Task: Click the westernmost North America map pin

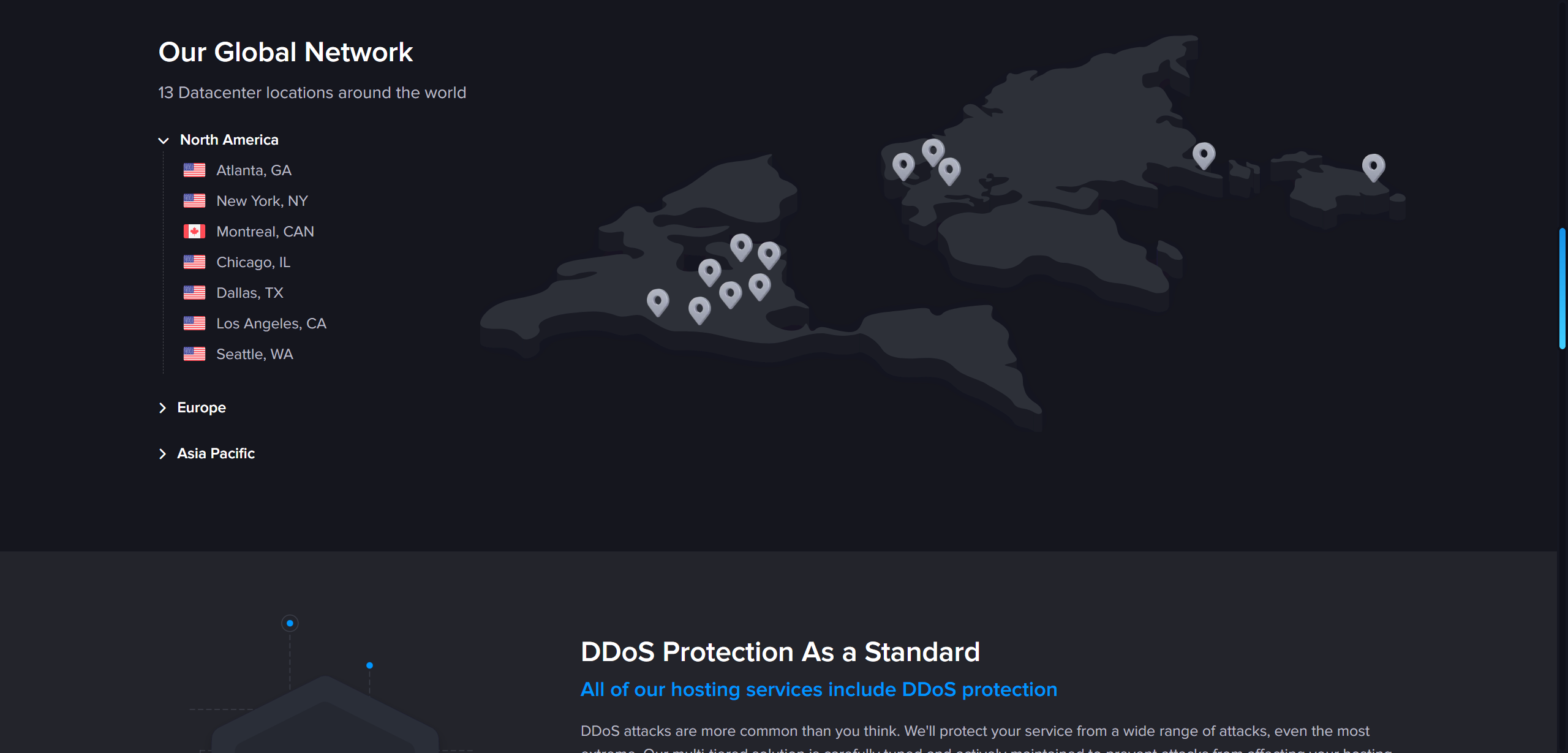Action: pyautogui.click(x=658, y=300)
